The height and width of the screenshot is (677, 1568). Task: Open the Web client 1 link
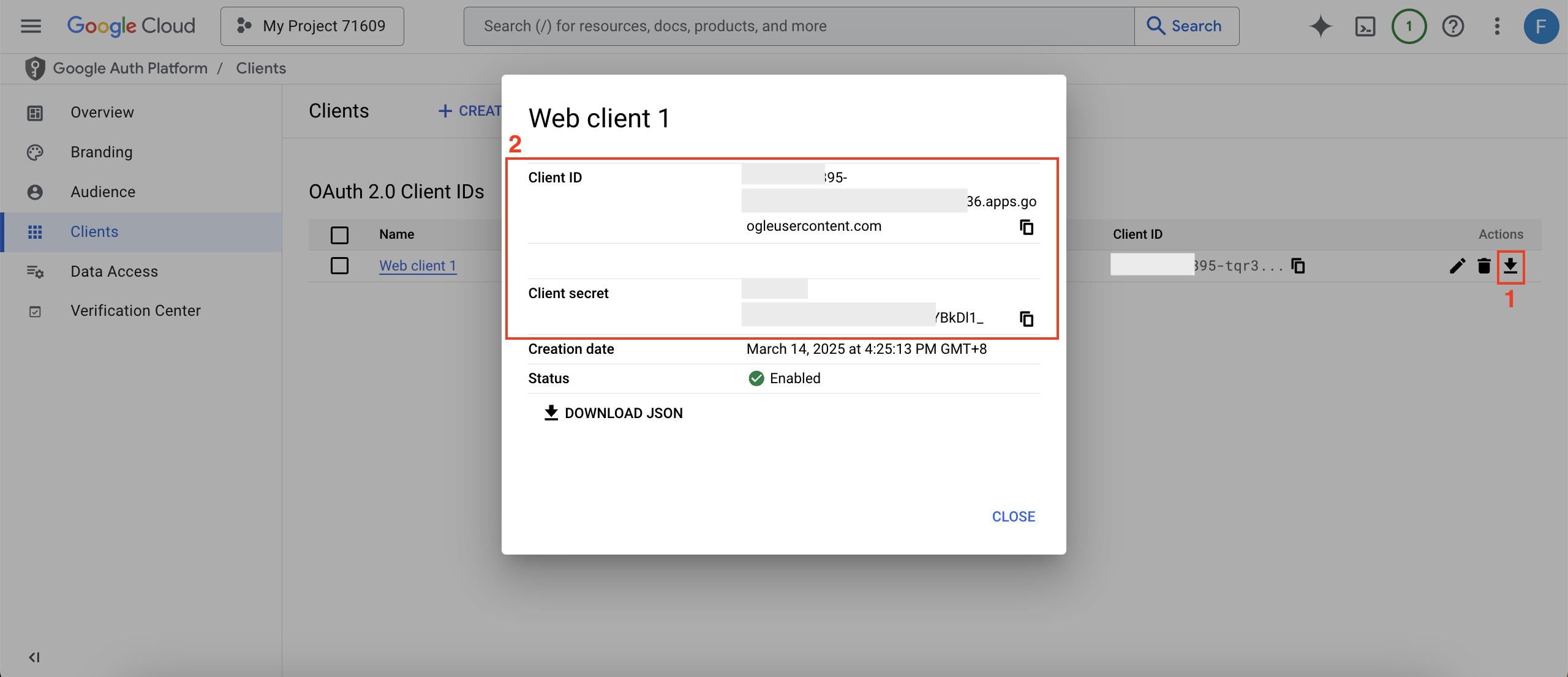pos(418,266)
